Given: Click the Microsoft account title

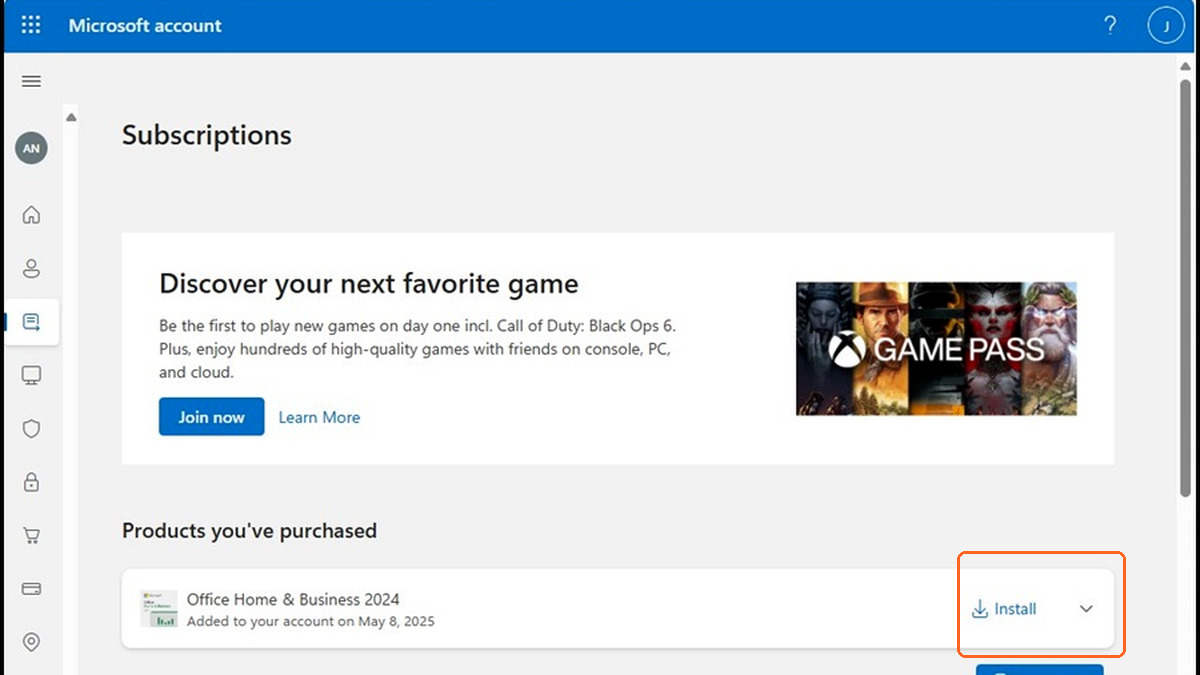Looking at the screenshot, I should (x=145, y=26).
